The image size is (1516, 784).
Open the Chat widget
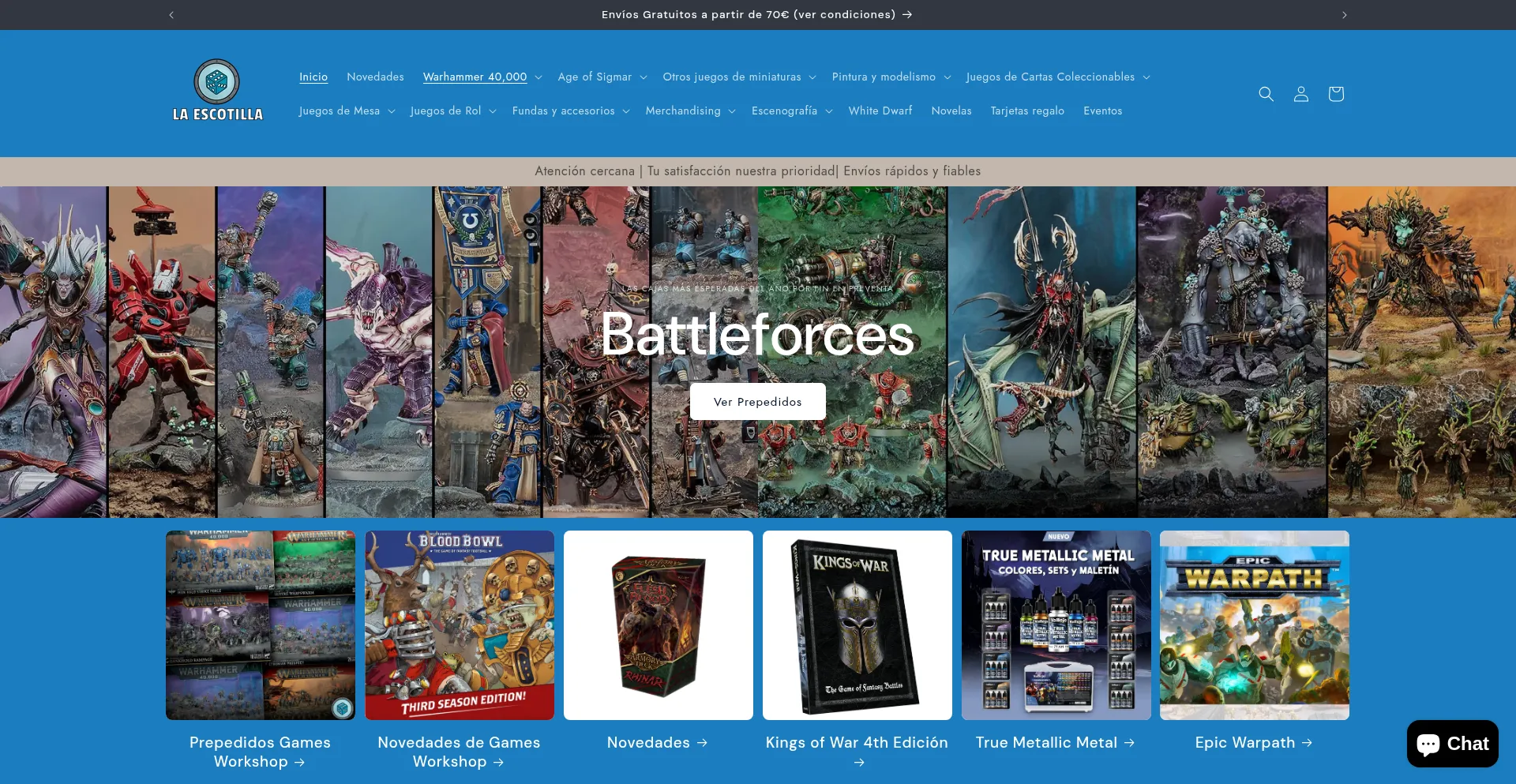click(1452, 744)
